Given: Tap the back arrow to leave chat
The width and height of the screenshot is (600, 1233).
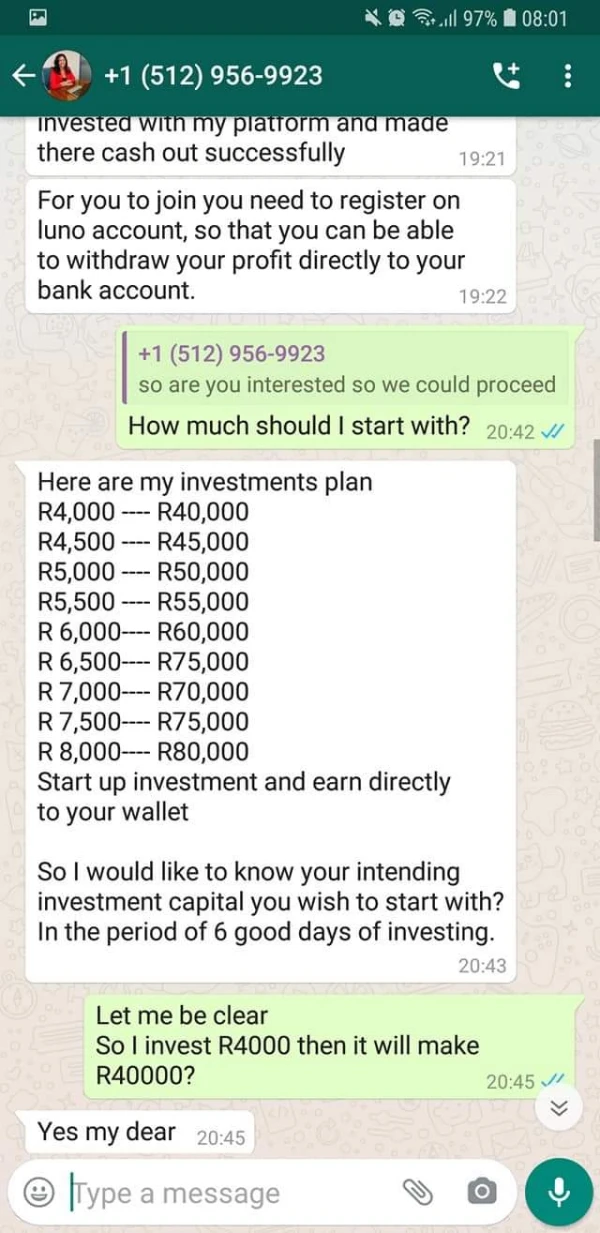Looking at the screenshot, I should click(22, 76).
